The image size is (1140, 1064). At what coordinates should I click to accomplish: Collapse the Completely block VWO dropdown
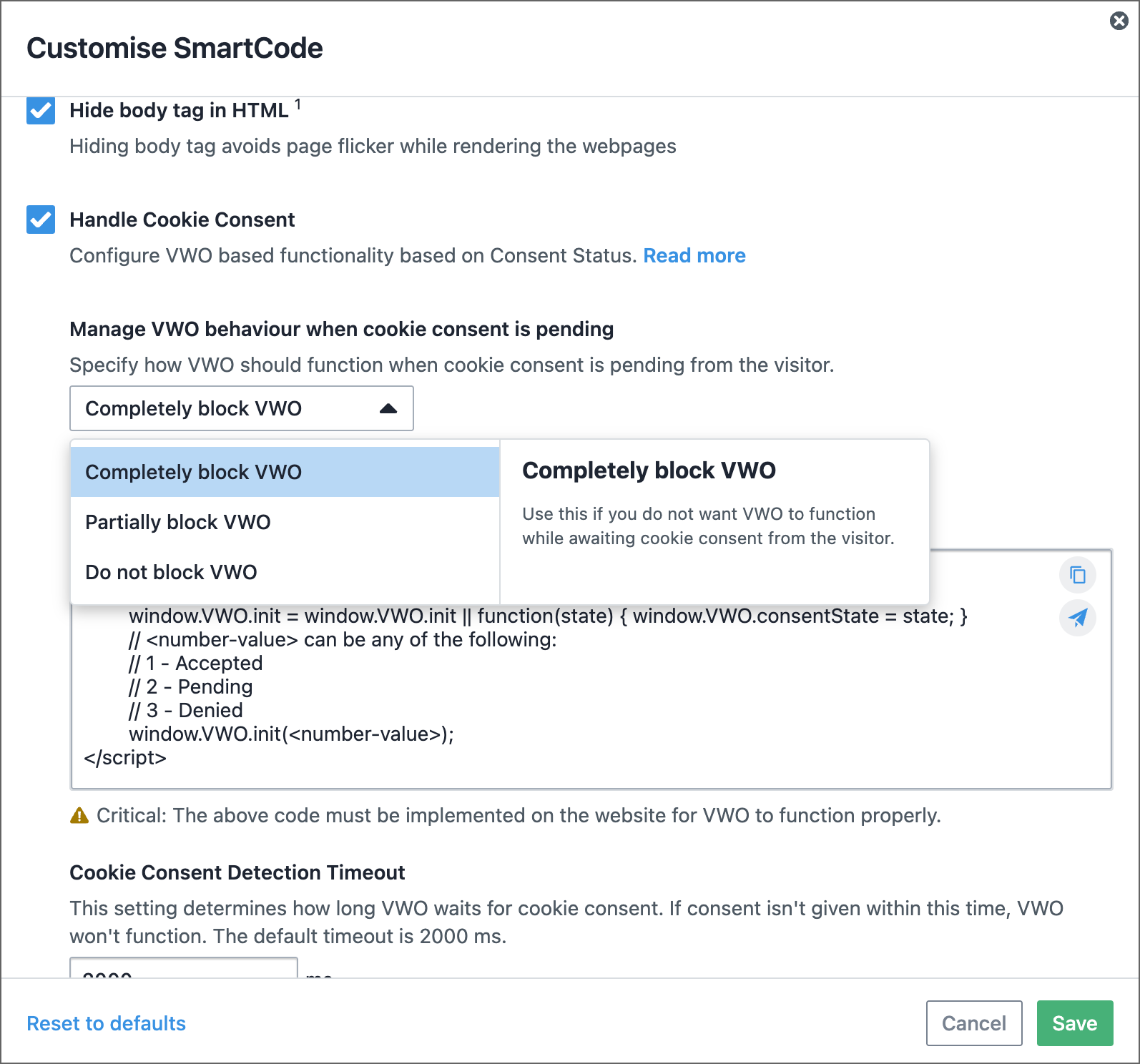[242, 408]
